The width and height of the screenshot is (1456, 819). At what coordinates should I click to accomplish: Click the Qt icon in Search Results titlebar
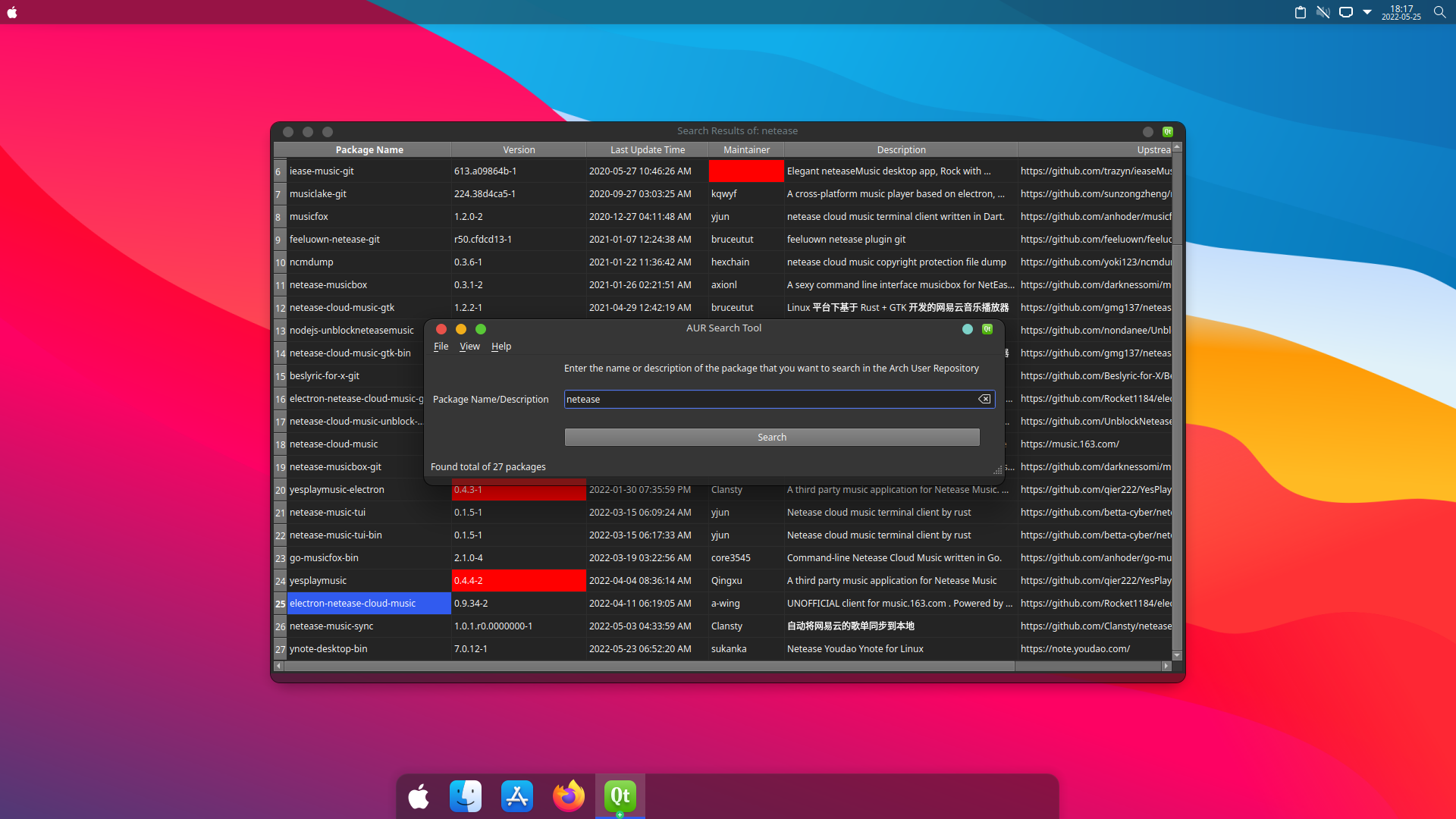[1168, 132]
